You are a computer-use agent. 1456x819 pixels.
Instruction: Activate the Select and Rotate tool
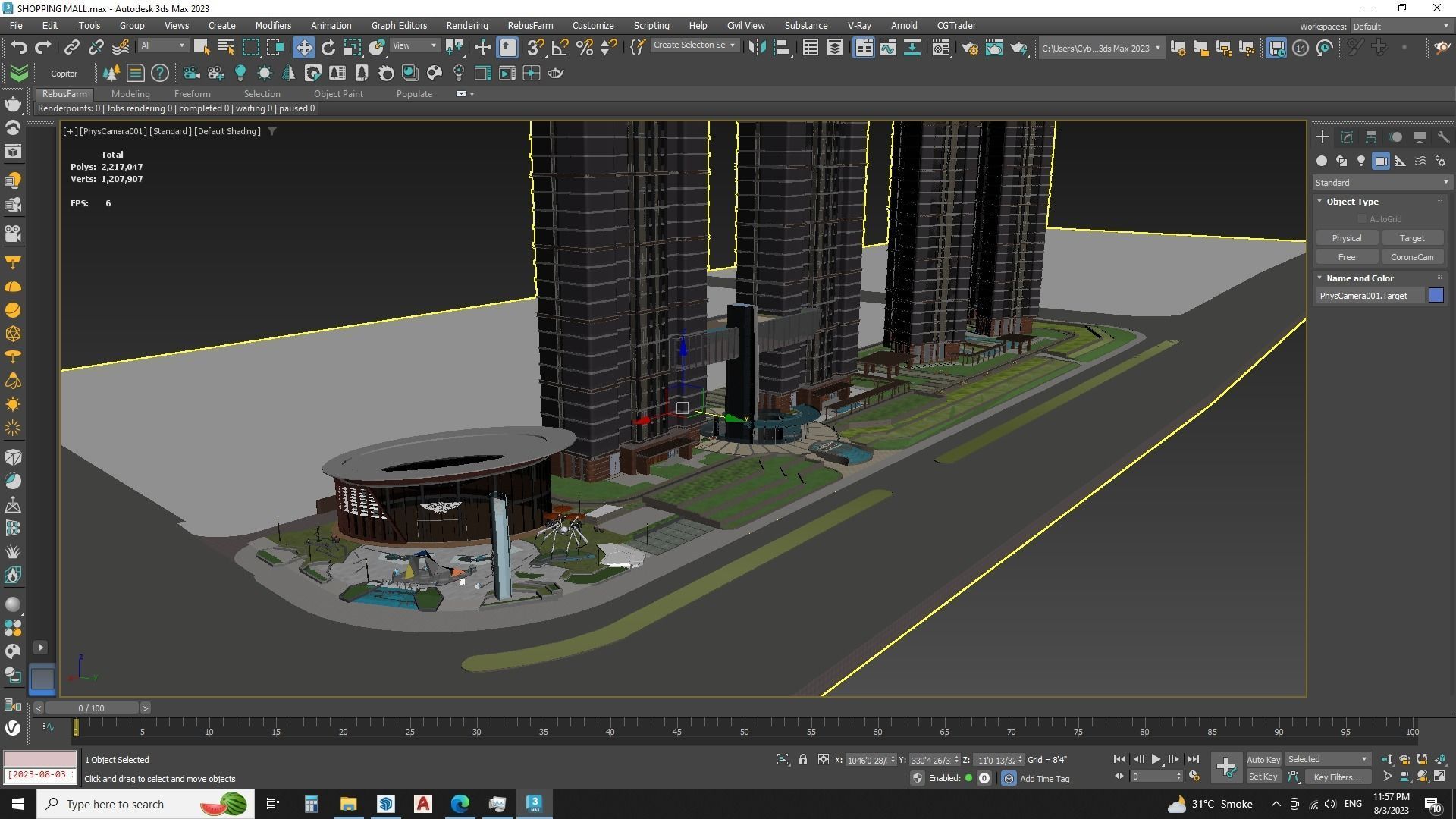point(328,47)
